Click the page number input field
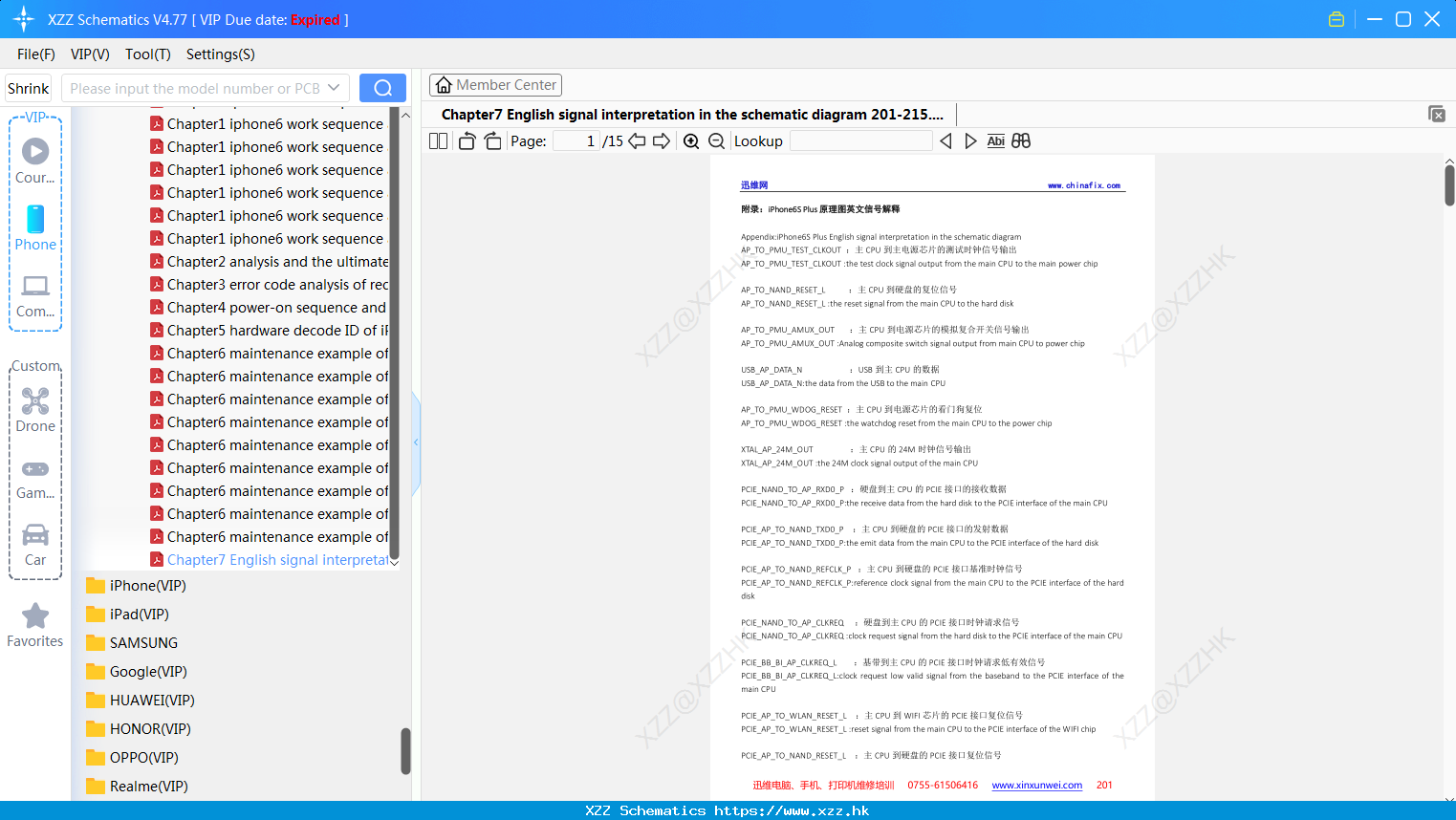Screen dimensions: 1456x820 (576, 140)
